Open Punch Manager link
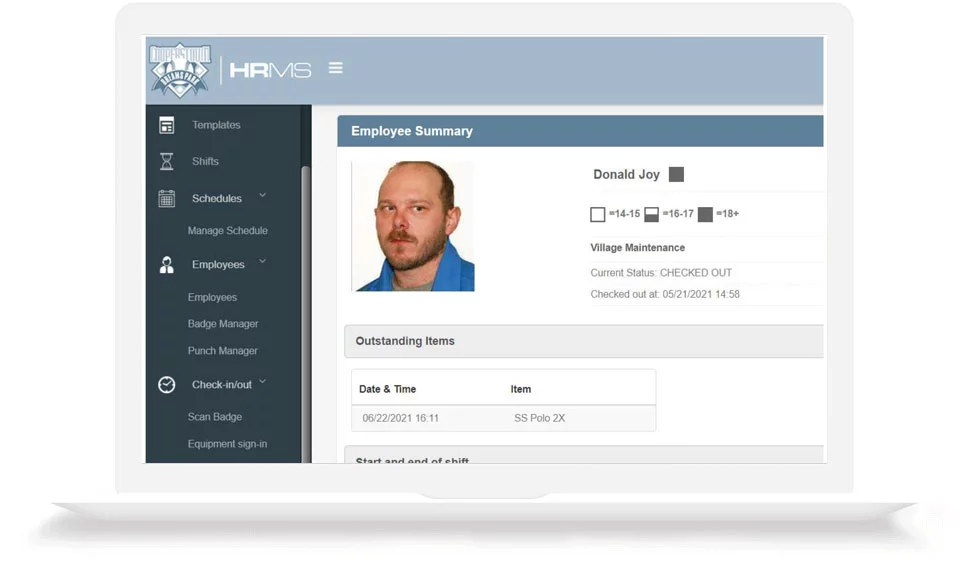Screen dimensions: 970x564 pyautogui.click(x=223, y=351)
